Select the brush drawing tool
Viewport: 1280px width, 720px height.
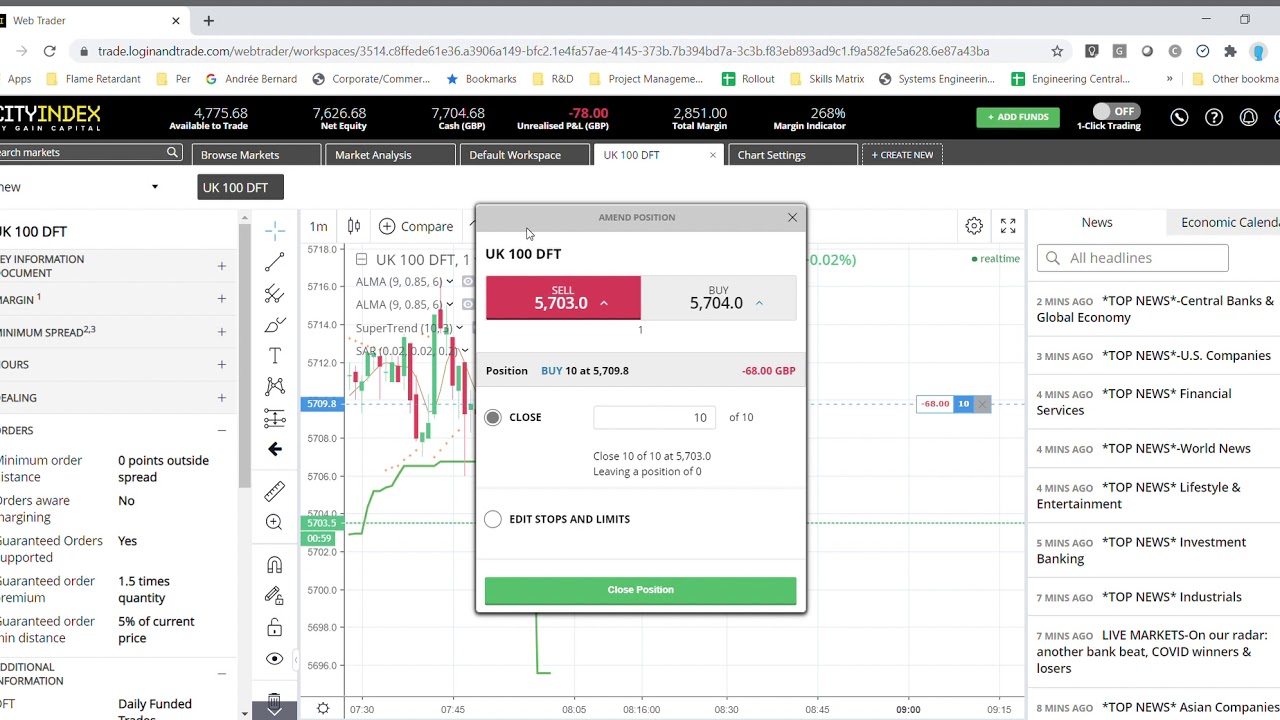[275, 325]
